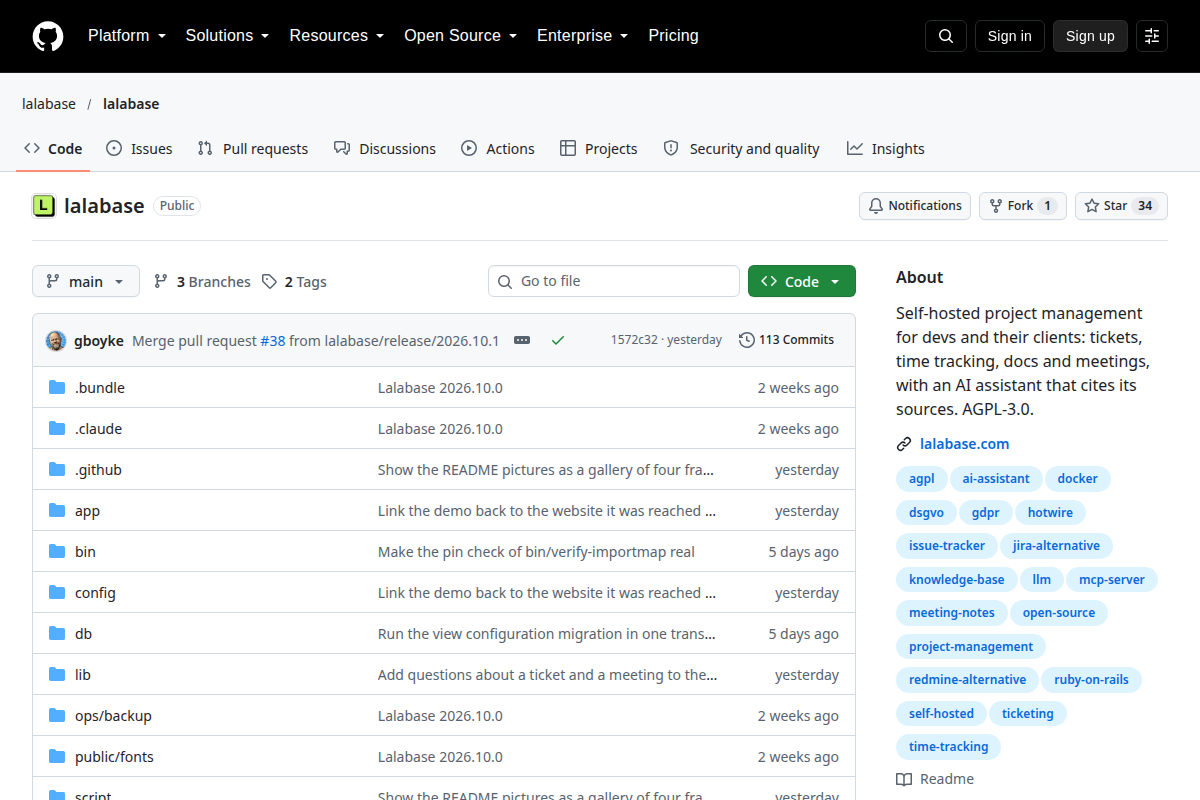Expand commit message ellipsis button
Image resolution: width=1200 pixels, height=800 pixels.
tap(522, 340)
